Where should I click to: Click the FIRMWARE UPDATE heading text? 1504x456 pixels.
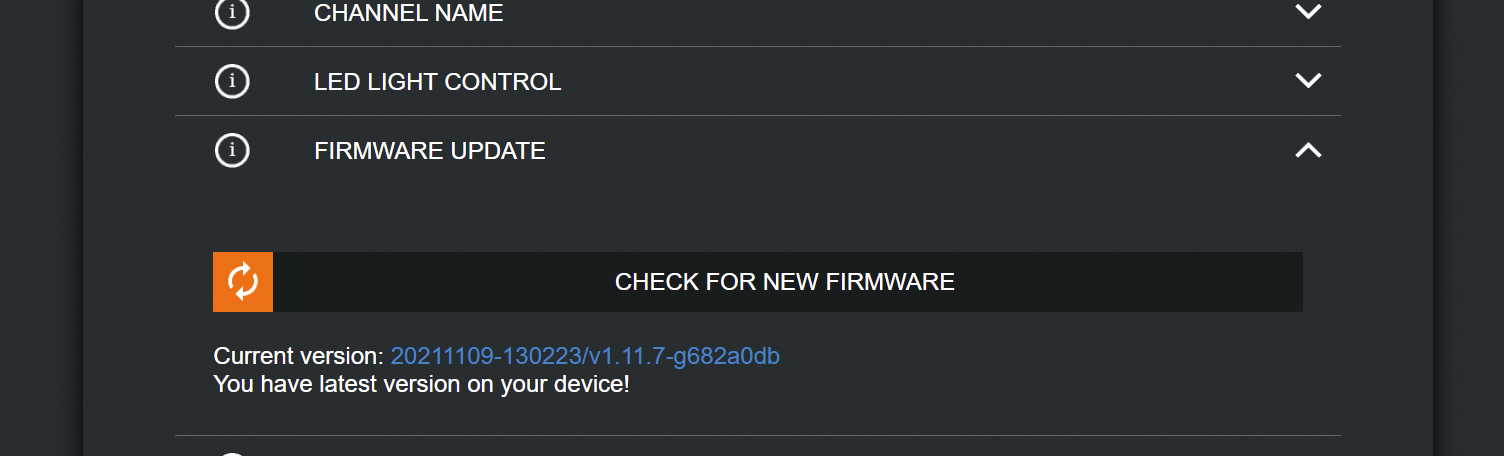(430, 151)
